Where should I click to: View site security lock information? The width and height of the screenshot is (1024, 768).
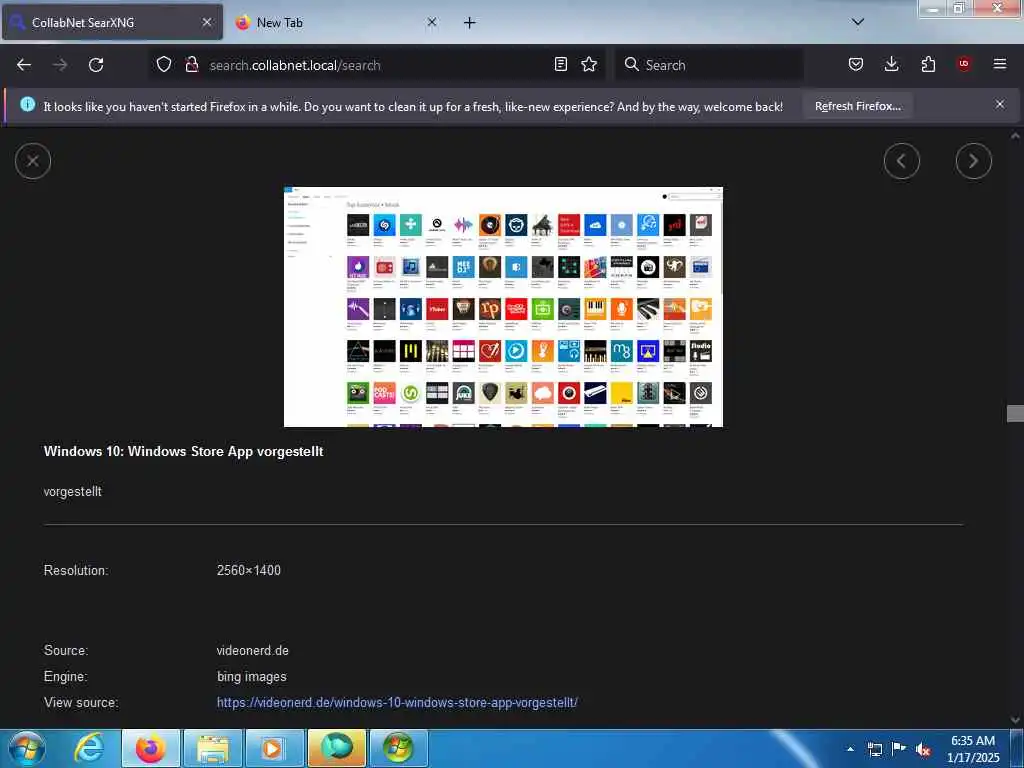pos(191,65)
